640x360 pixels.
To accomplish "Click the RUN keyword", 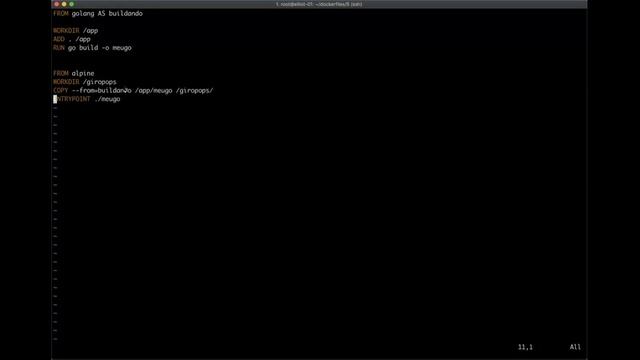I will click(59, 48).
